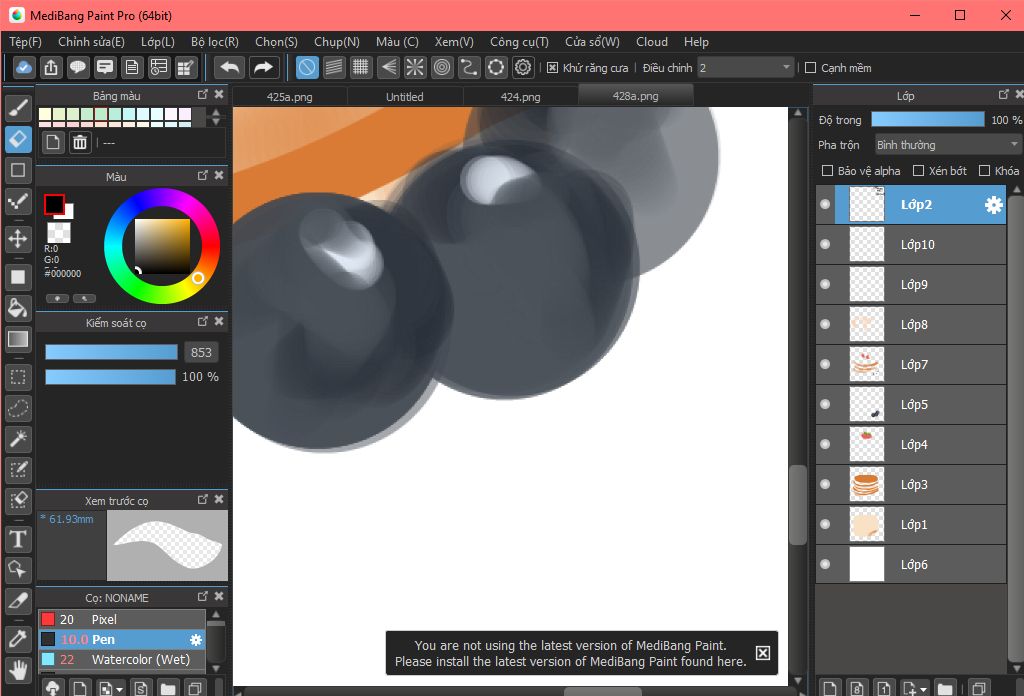This screenshot has width=1024, height=696.
Task: Select the Bucket fill tool
Action: [x=18, y=308]
